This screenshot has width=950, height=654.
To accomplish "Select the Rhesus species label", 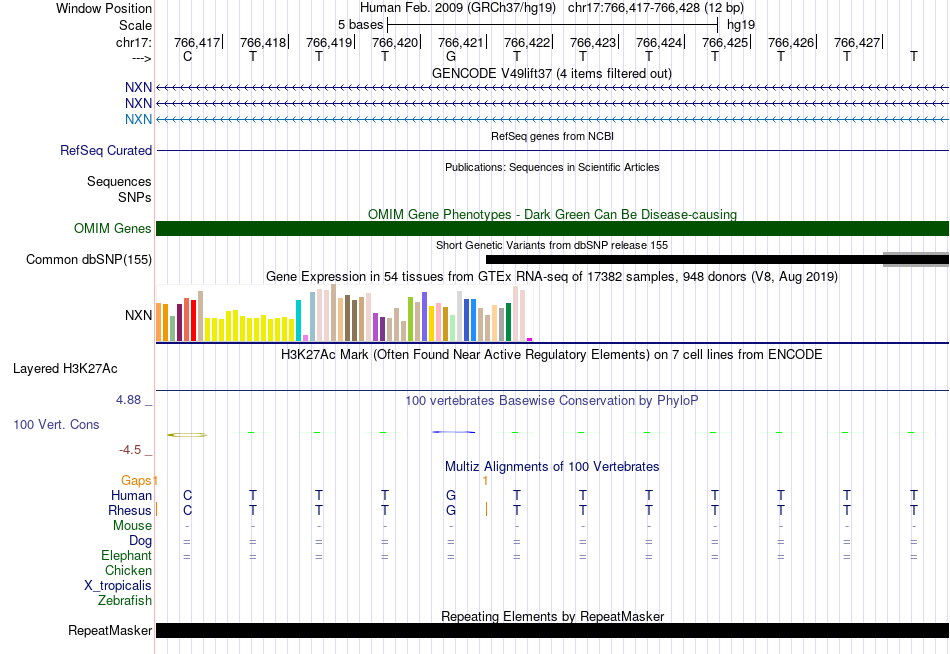I will point(130,510).
